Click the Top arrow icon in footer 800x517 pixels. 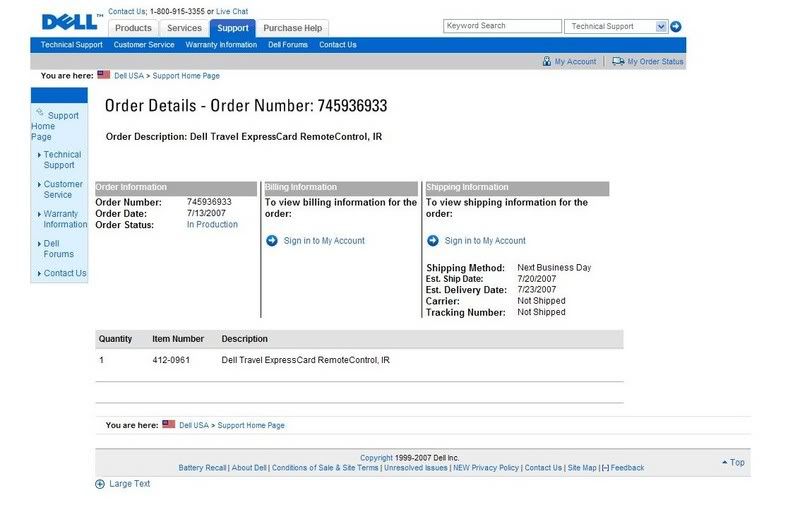point(724,462)
